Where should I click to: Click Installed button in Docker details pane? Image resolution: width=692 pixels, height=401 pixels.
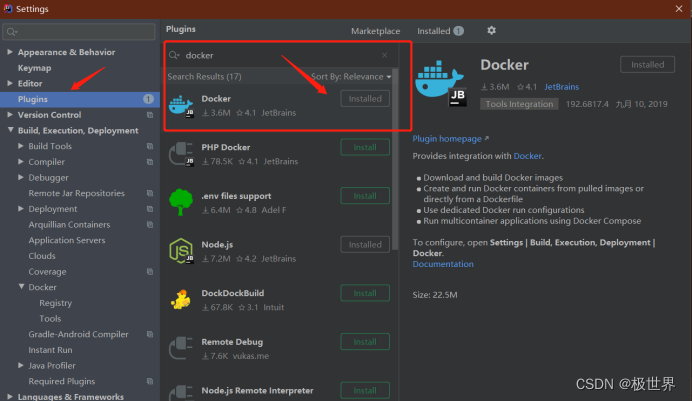[x=647, y=65]
